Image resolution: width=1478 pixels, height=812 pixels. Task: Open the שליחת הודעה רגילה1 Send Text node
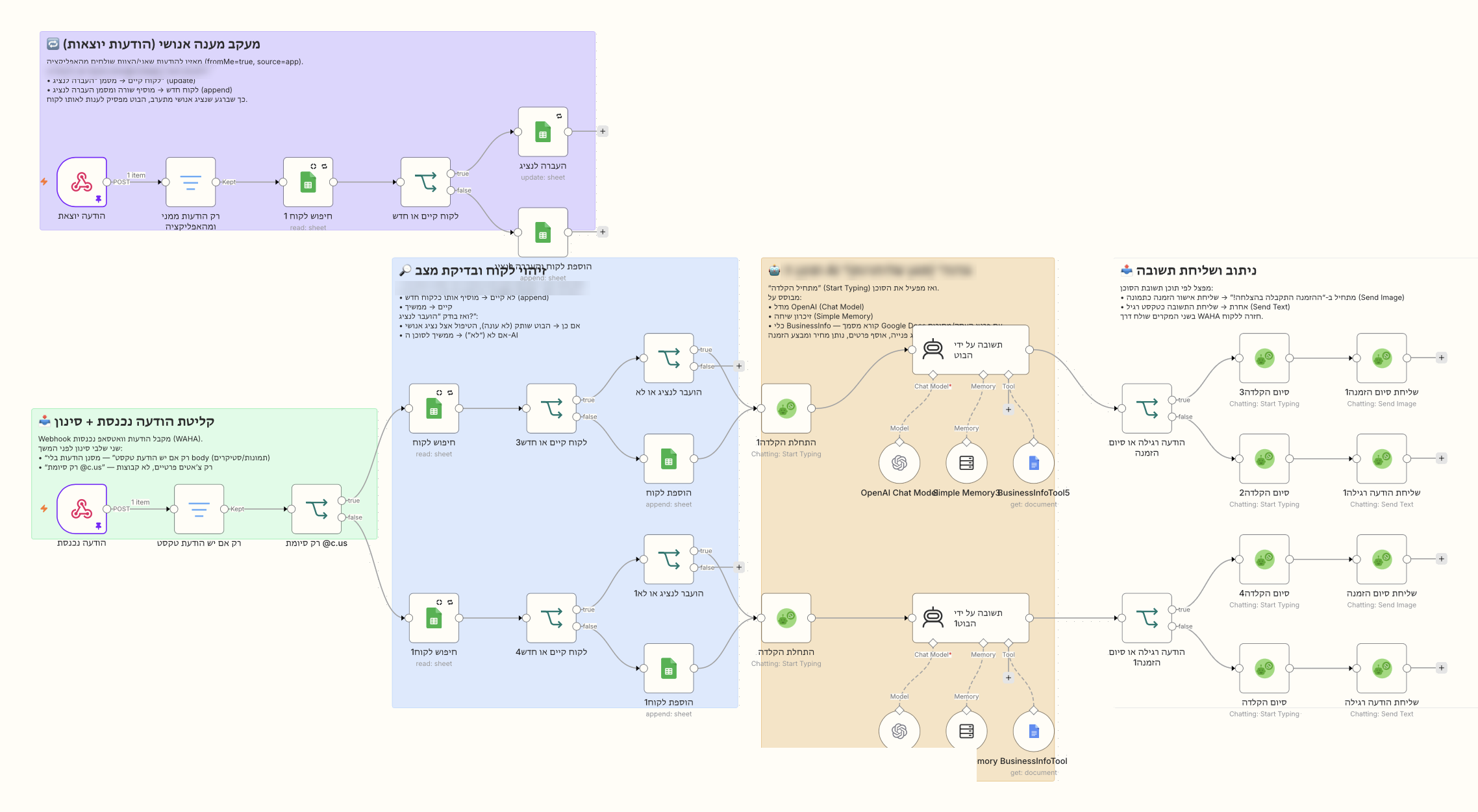coord(1382,459)
